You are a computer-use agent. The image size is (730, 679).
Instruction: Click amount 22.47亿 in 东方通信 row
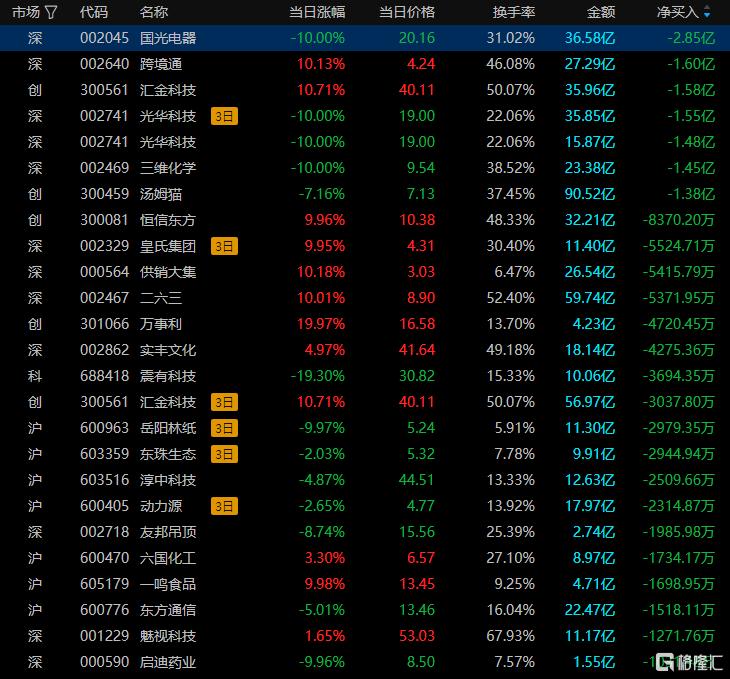pyautogui.click(x=590, y=610)
